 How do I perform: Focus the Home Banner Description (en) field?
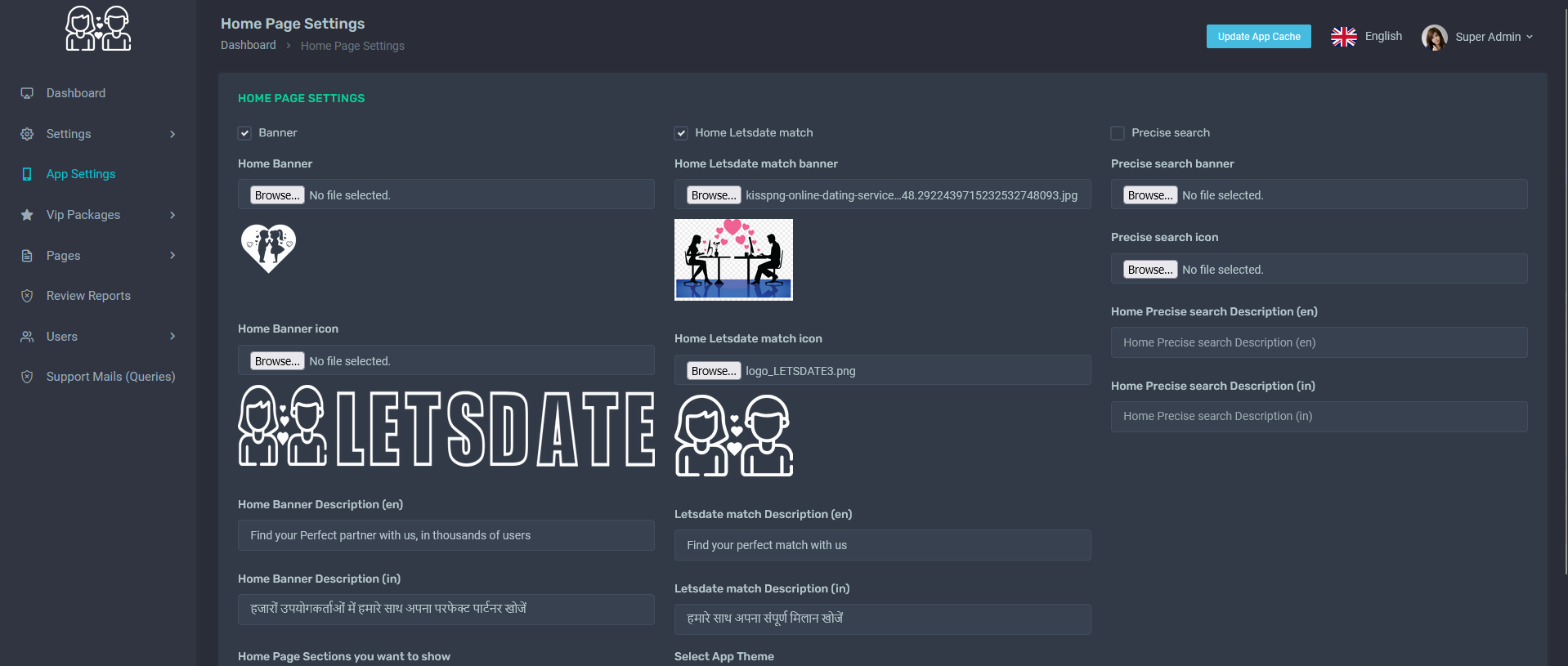446,535
